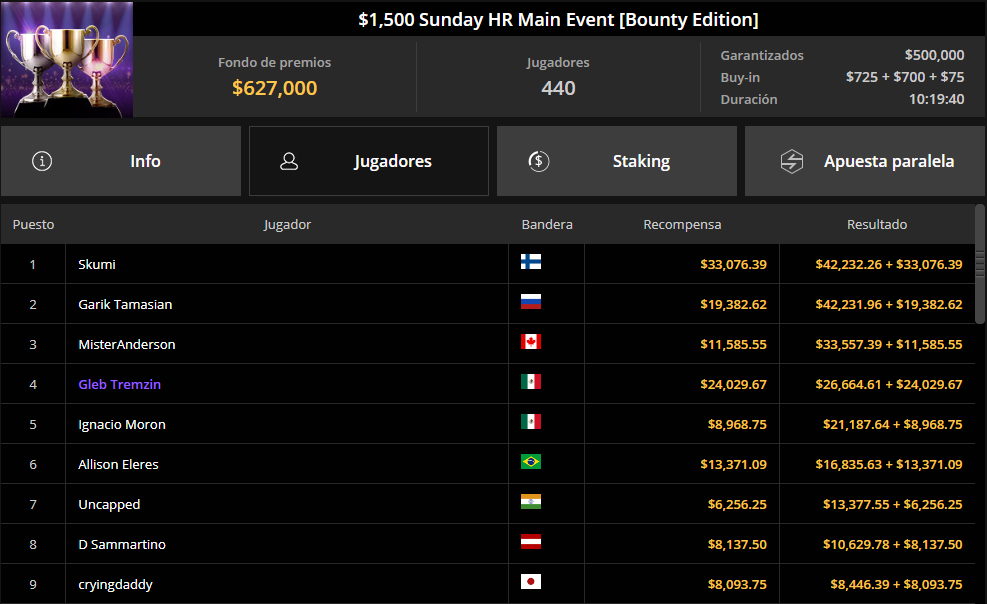Click cryingdaddy's Japan flag icon
The image size is (987, 604).
(x=531, y=582)
